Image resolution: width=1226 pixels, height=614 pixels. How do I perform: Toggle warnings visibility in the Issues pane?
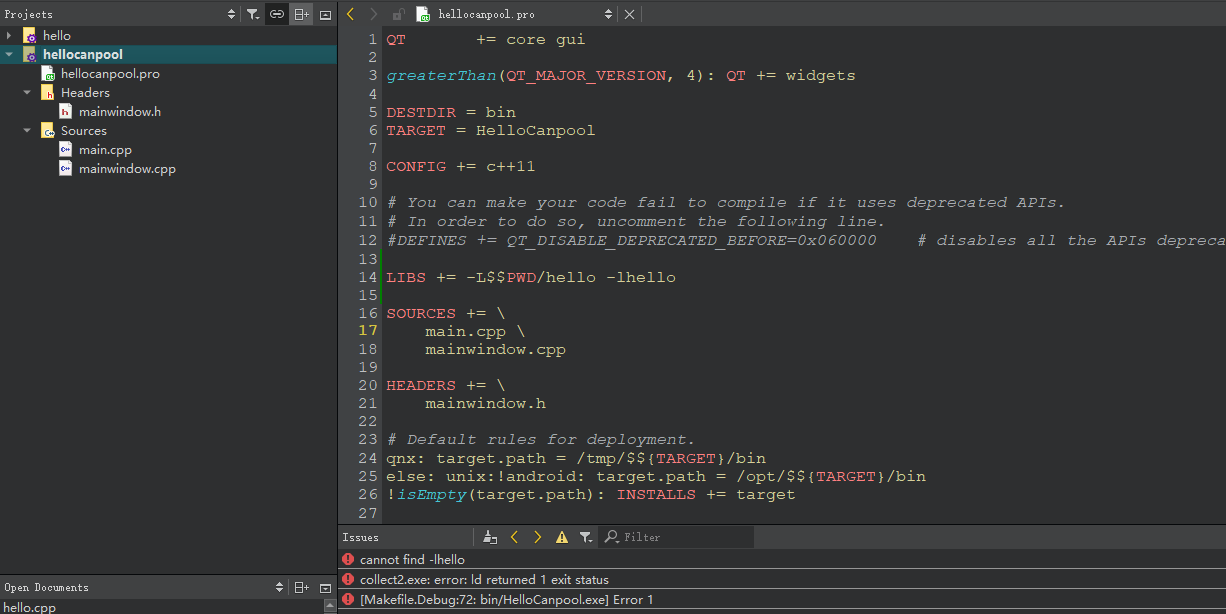[562, 537]
